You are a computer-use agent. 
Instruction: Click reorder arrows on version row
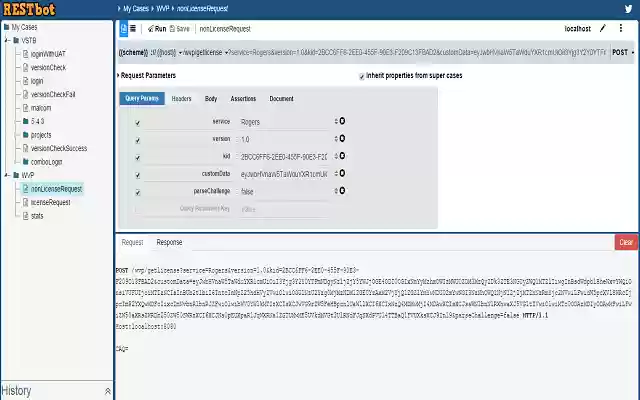(336, 139)
